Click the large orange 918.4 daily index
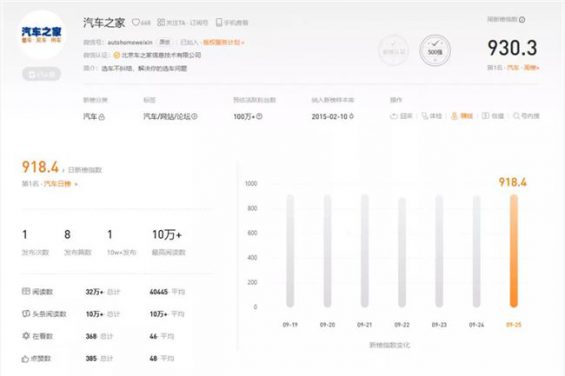Screen dimensions: 565x376 [40, 167]
